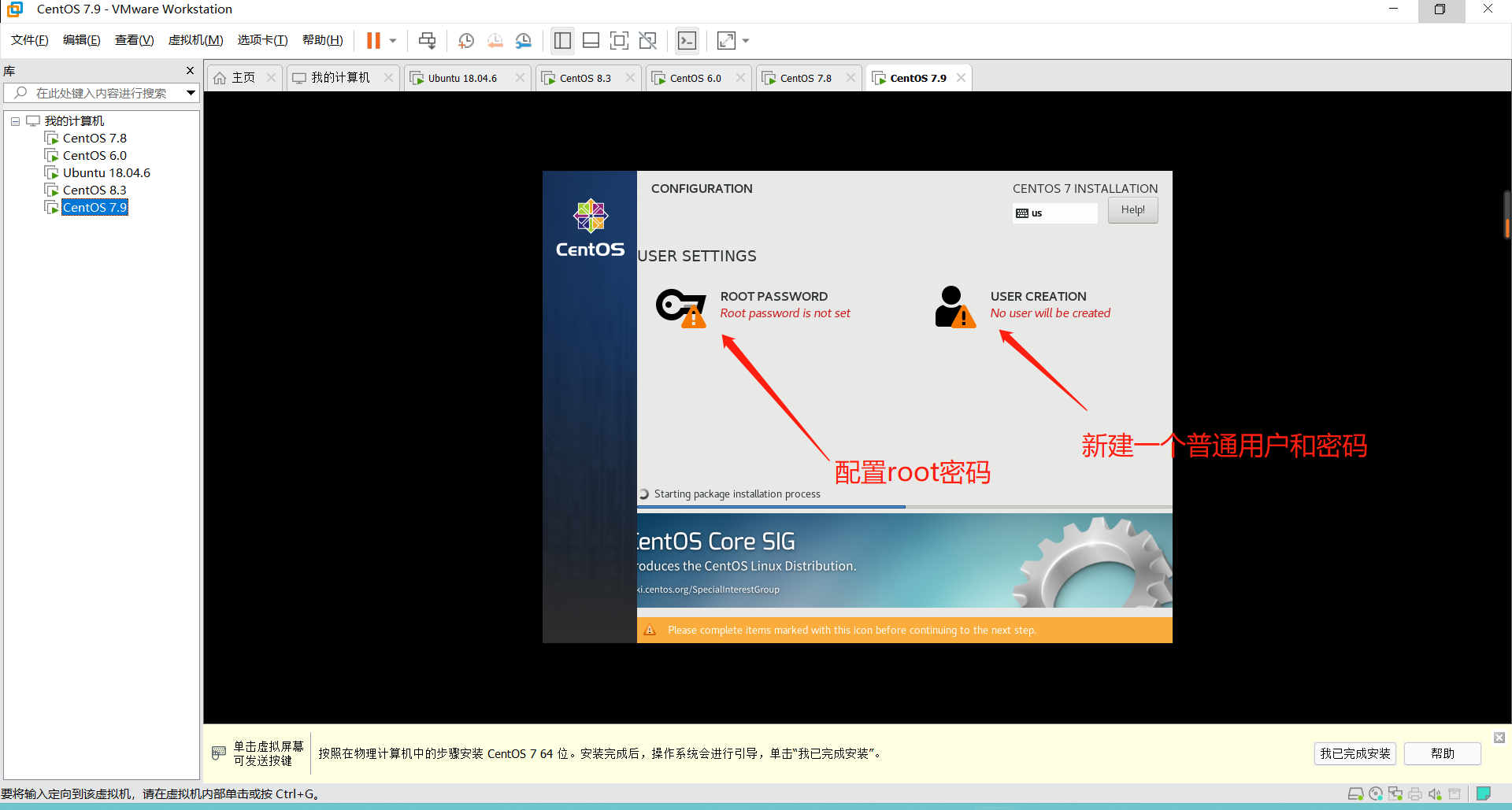Close the 主页 tab

272,78
